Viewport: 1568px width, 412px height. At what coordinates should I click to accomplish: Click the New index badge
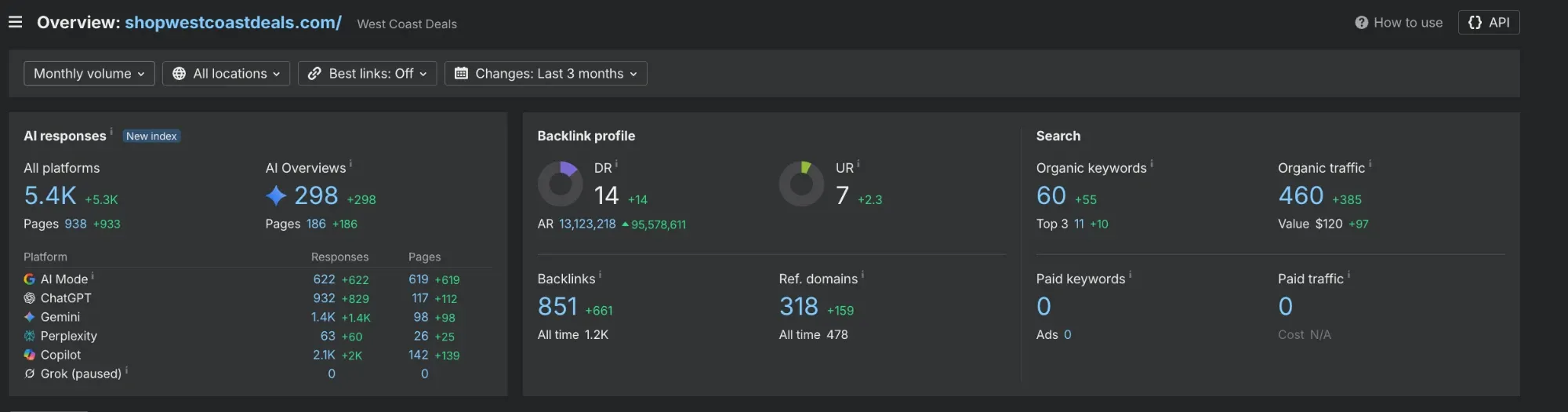[152, 136]
